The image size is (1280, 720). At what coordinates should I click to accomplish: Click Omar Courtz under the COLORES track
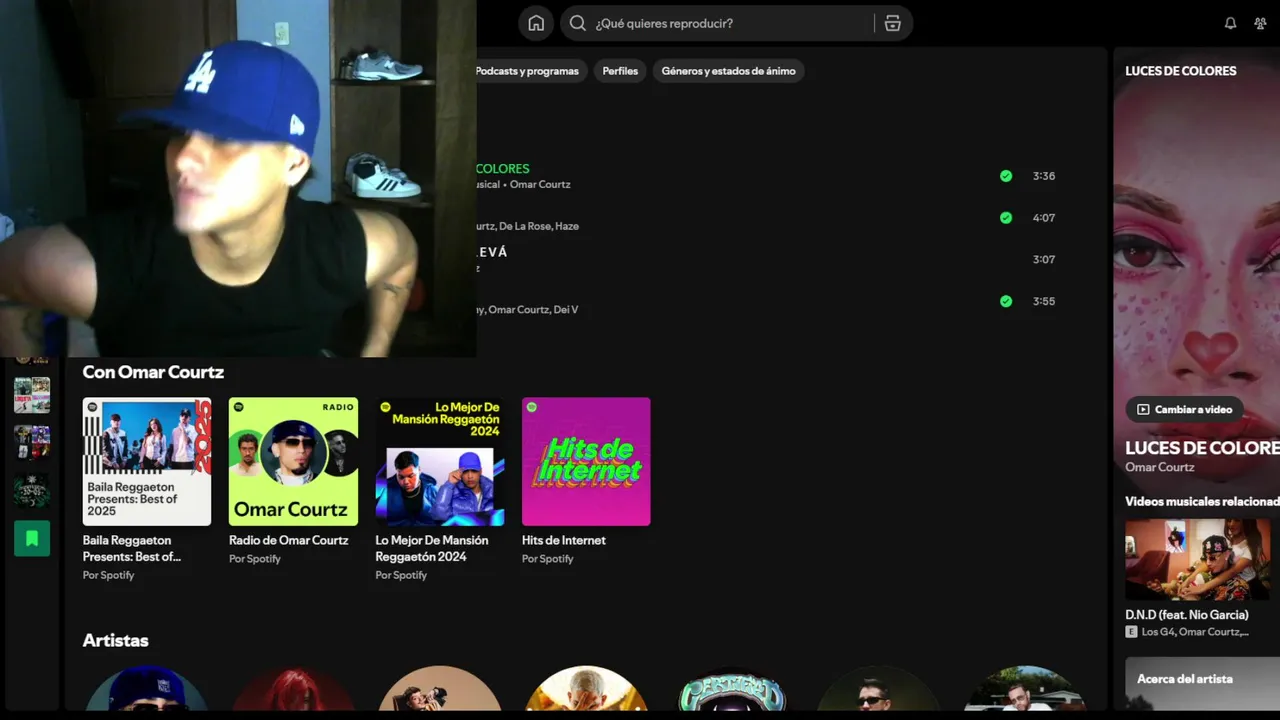(x=540, y=185)
